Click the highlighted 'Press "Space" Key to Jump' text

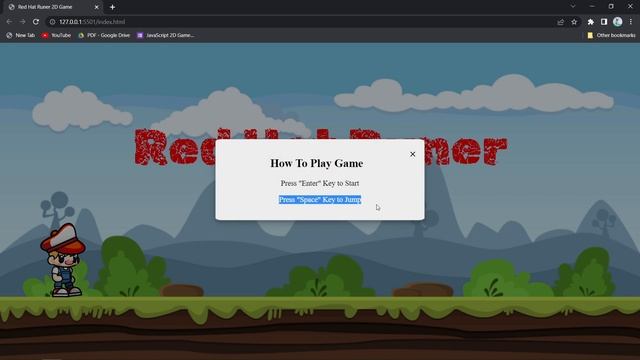point(320,200)
